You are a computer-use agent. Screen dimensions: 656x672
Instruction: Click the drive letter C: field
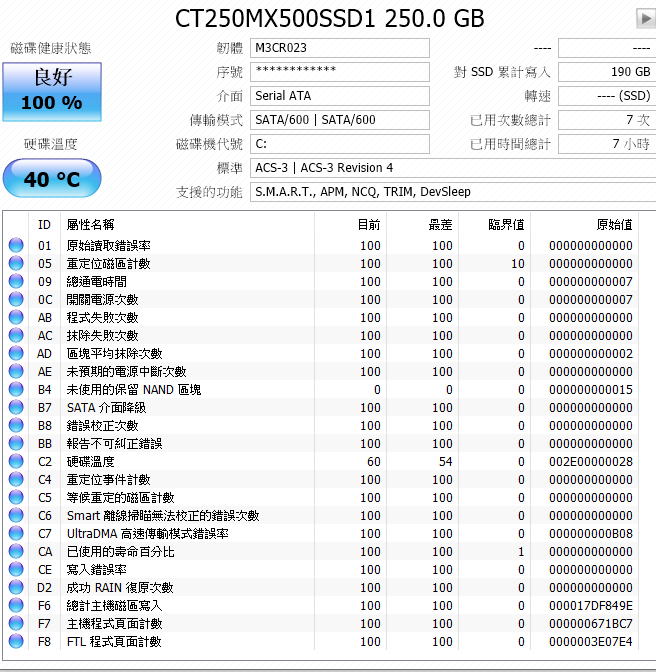[x=340, y=144]
